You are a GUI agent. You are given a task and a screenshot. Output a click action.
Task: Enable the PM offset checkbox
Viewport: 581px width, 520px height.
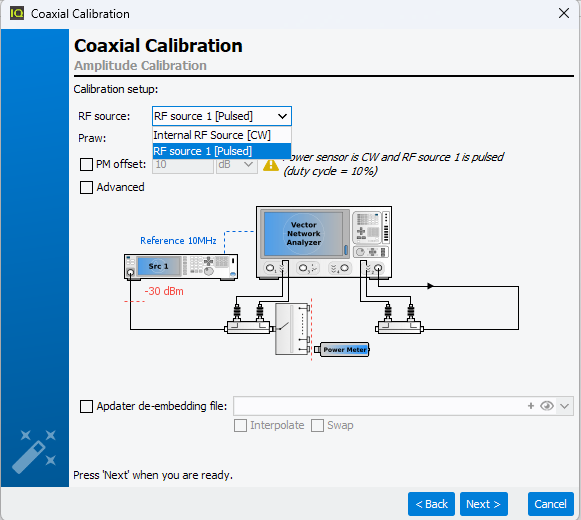coord(86,164)
